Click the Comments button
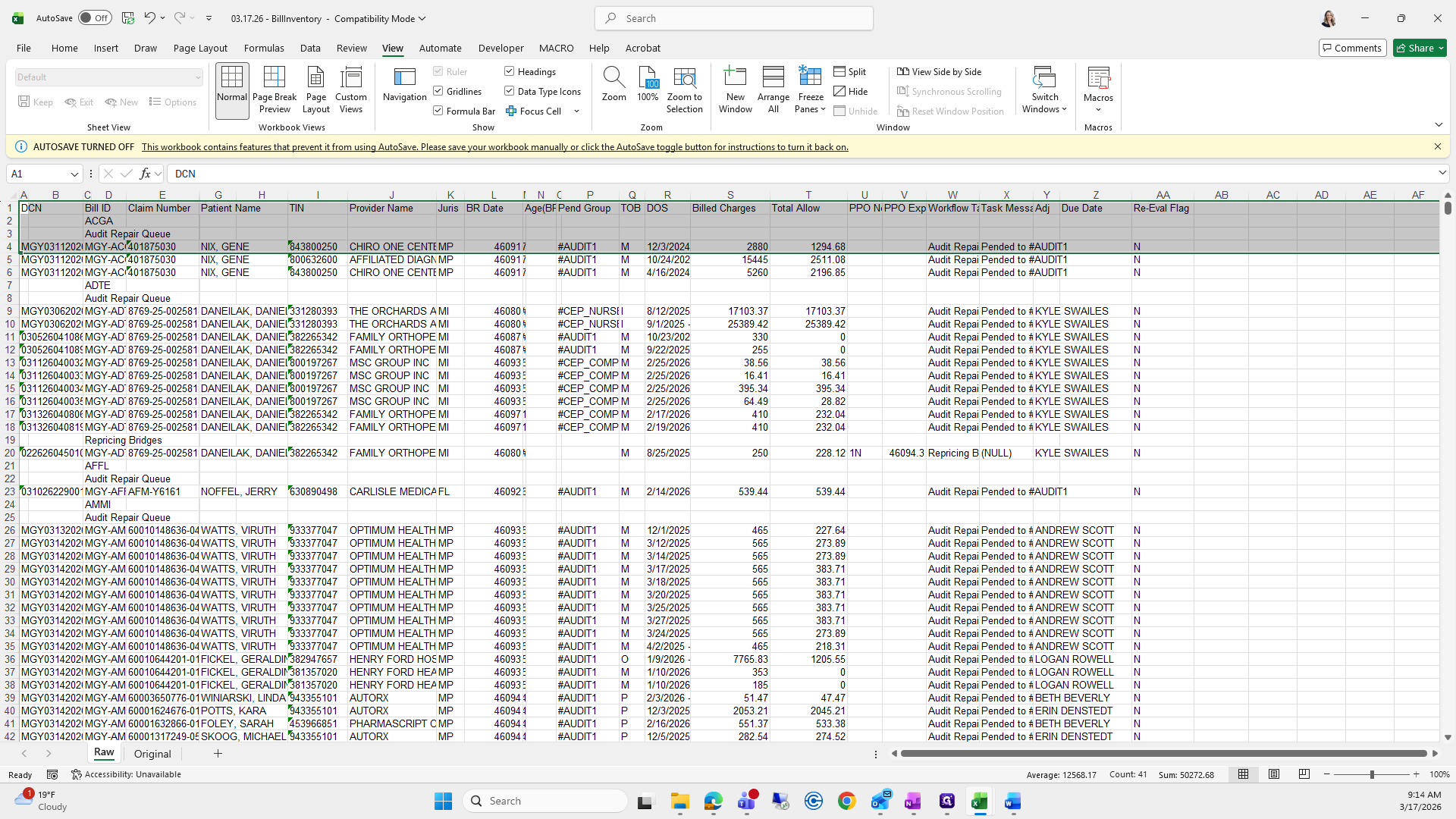 [x=1352, y=48]
